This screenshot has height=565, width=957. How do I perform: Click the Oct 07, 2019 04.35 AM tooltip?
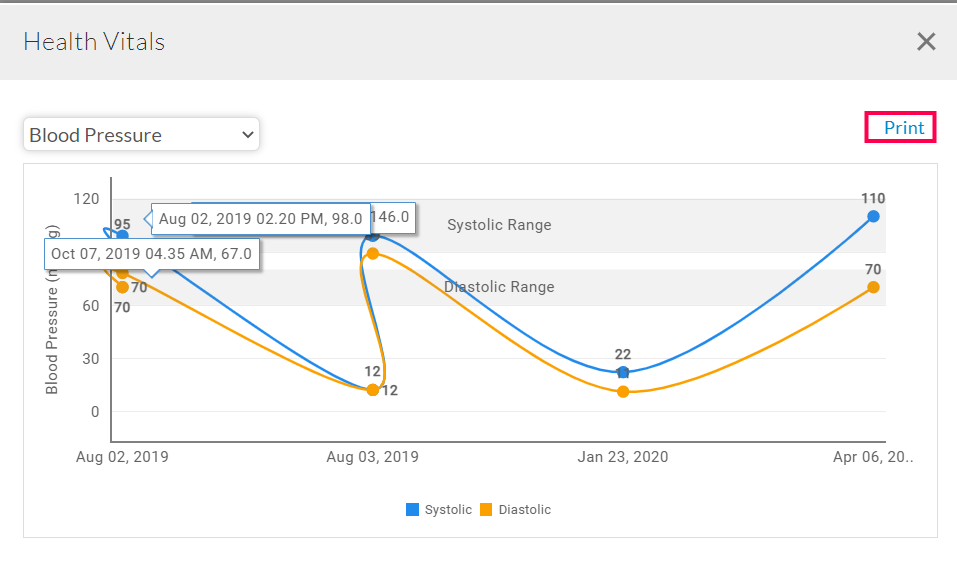pyautogui.click(x=151, y=254)
